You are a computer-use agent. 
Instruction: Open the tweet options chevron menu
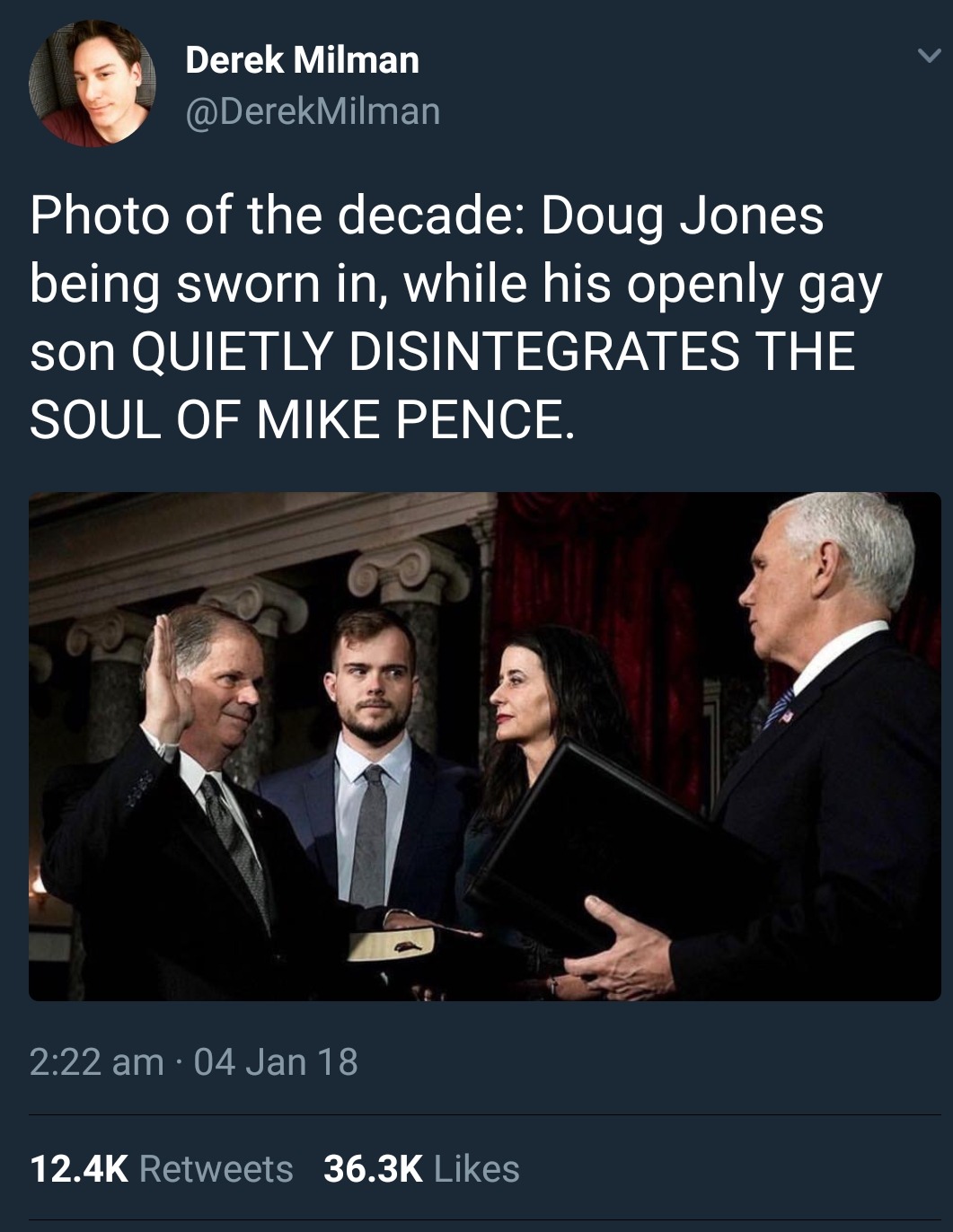[929, 57]
